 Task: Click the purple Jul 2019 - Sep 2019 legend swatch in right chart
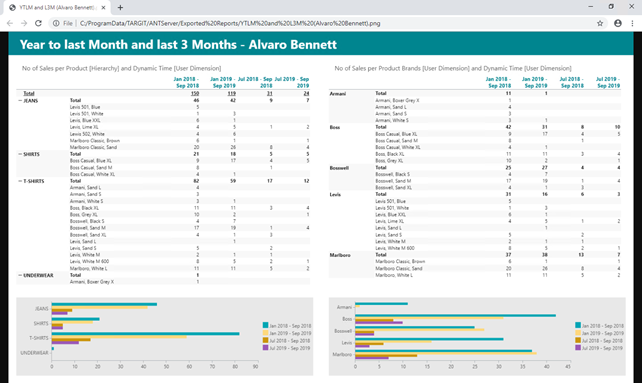coord(578,347)
